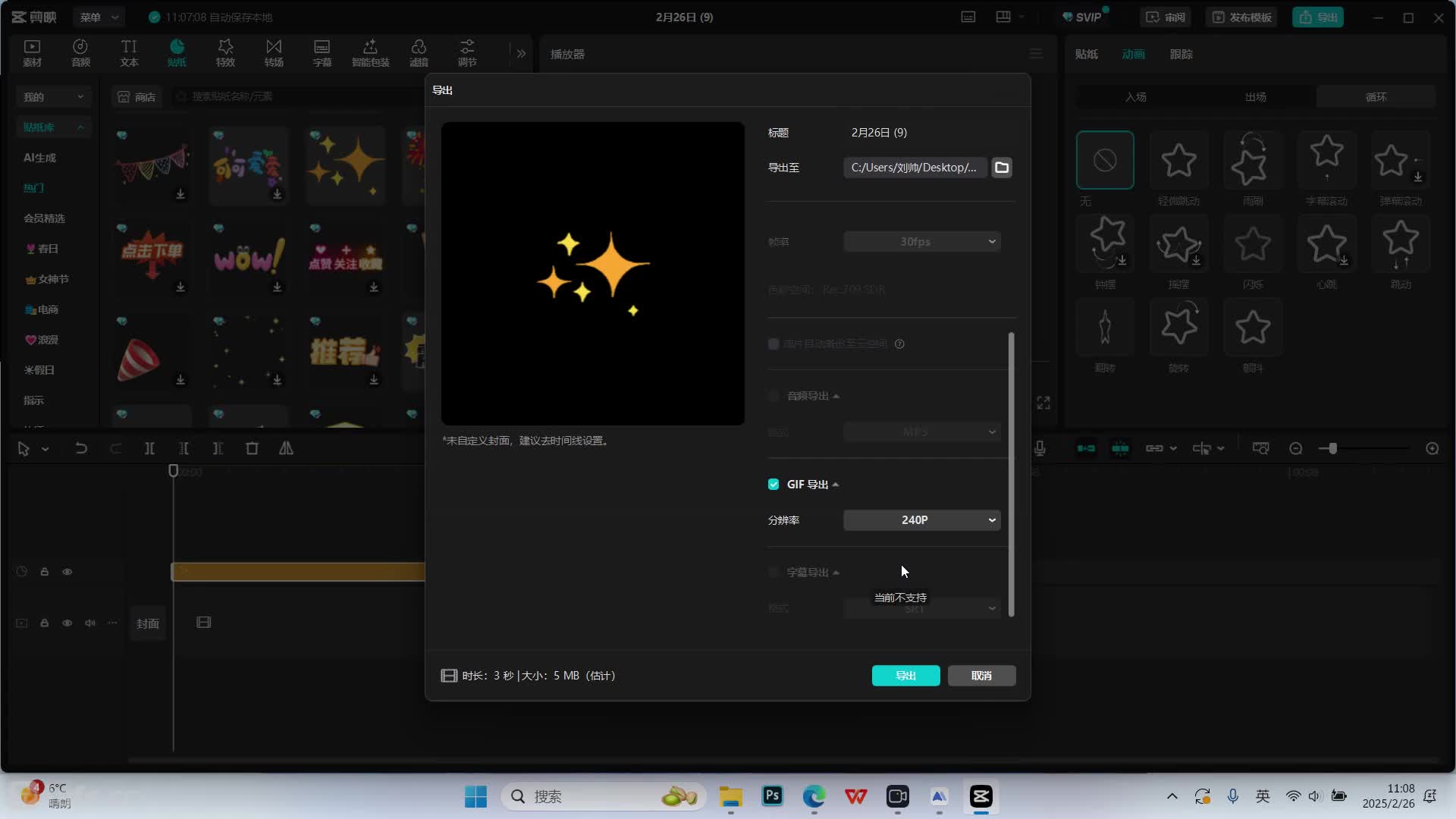The height and width of the screenshot is (819, 1456).
Task: Mute the main track speaker icon
Action: pyautogui.click(x=90, y=623)
